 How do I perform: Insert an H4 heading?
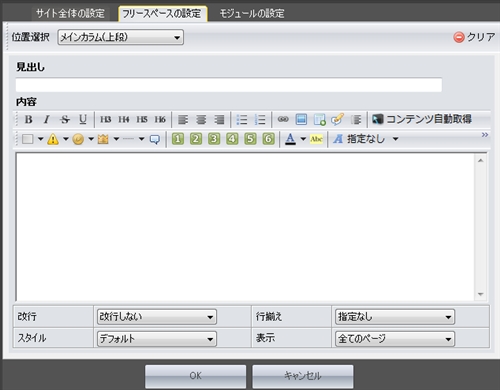124,119
